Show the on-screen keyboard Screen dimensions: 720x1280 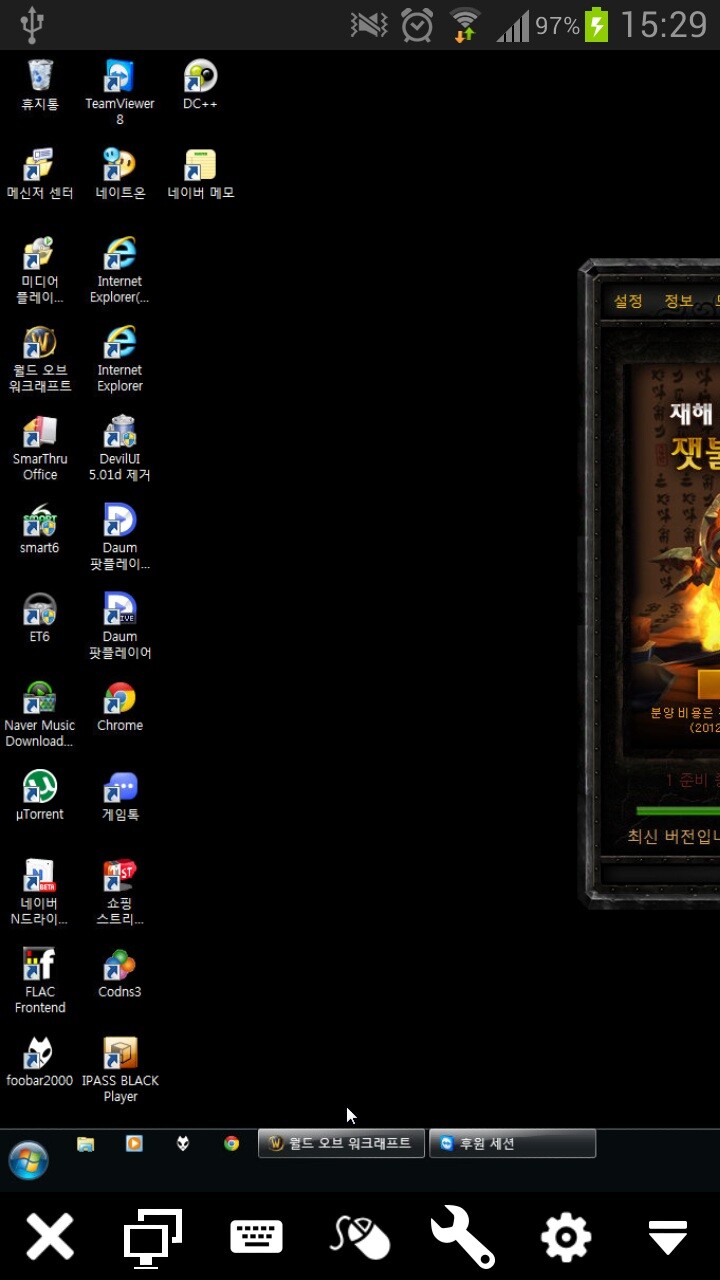click(x=256, y=1237)
